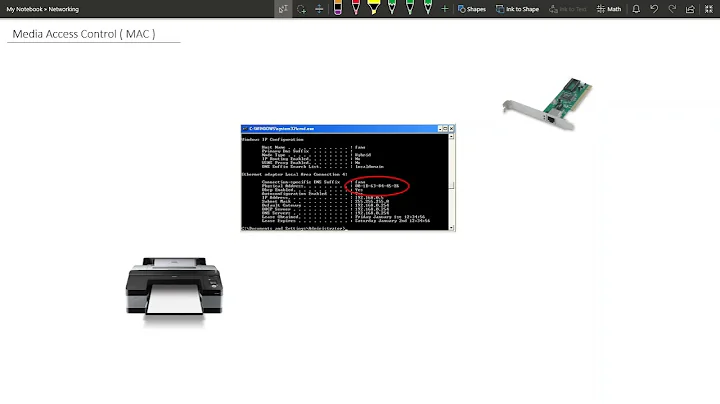Activate Ink to Shape
Screen dimensions: 720x404
(x=517, y=9)
